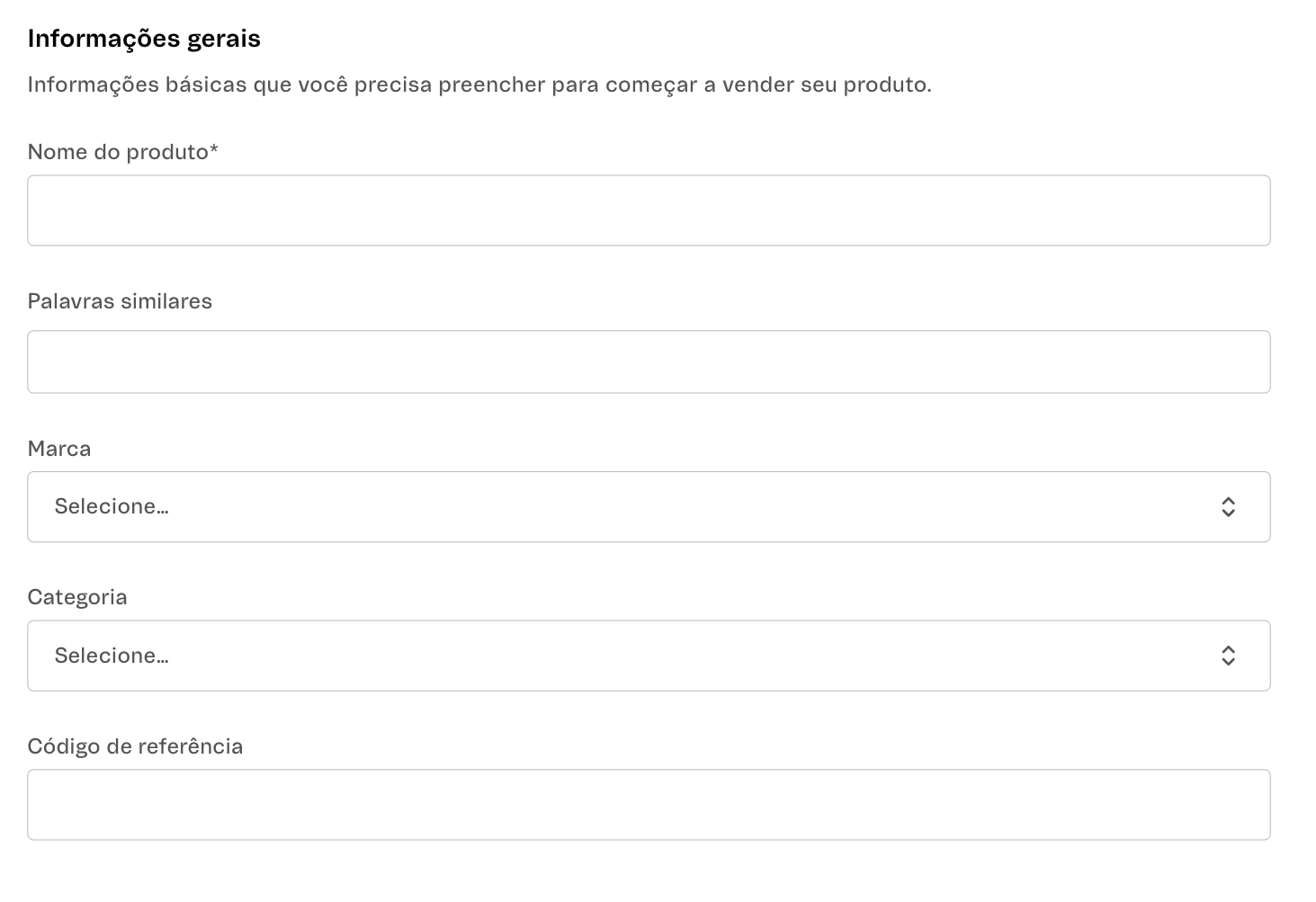Click the 'Informações gerais' heading
The height and width of the screenshot is (902, 1316).
click(x=144, y=39)
